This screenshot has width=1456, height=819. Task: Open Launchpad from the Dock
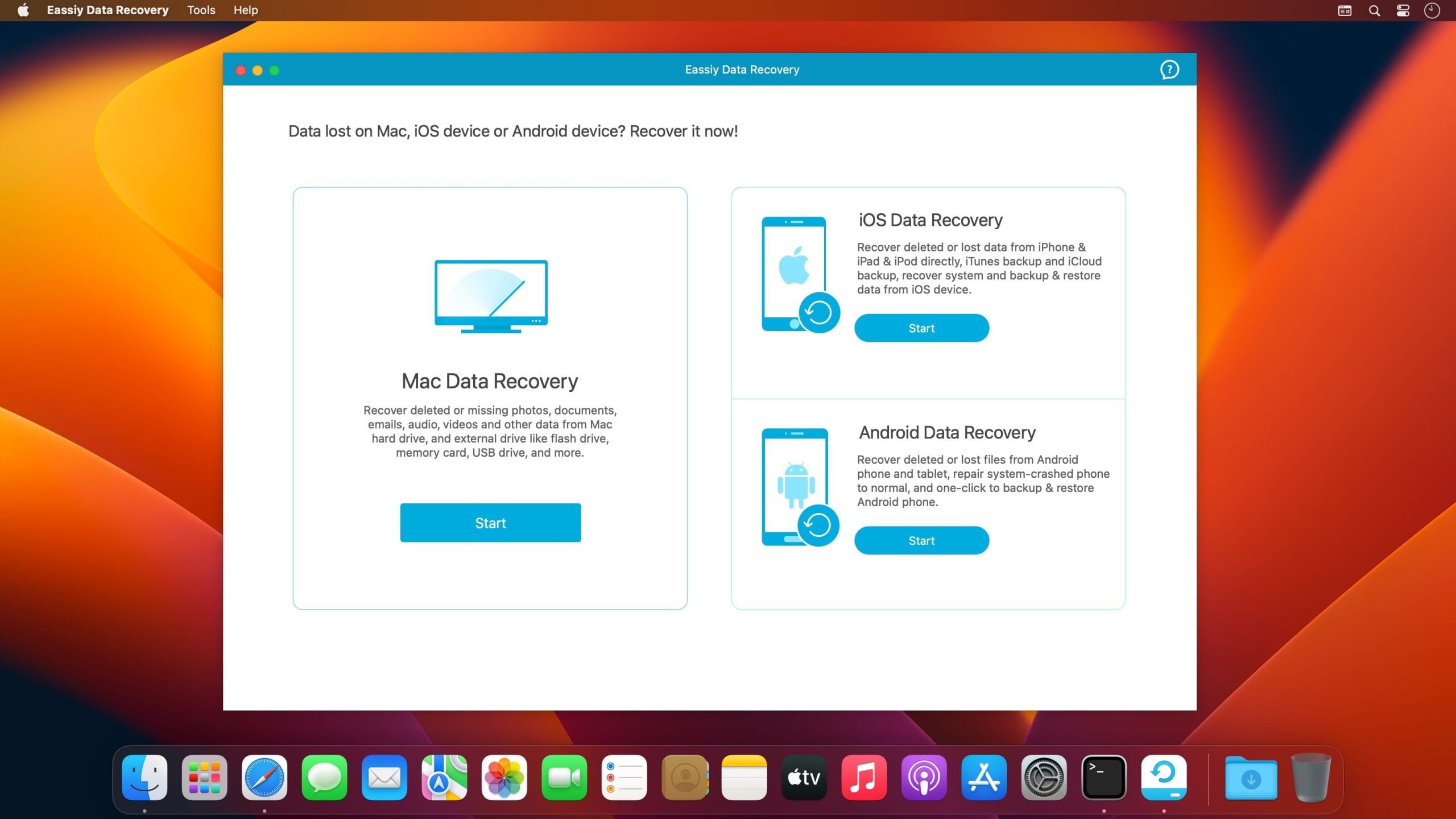pyautogui.click(x=204, y=777)
